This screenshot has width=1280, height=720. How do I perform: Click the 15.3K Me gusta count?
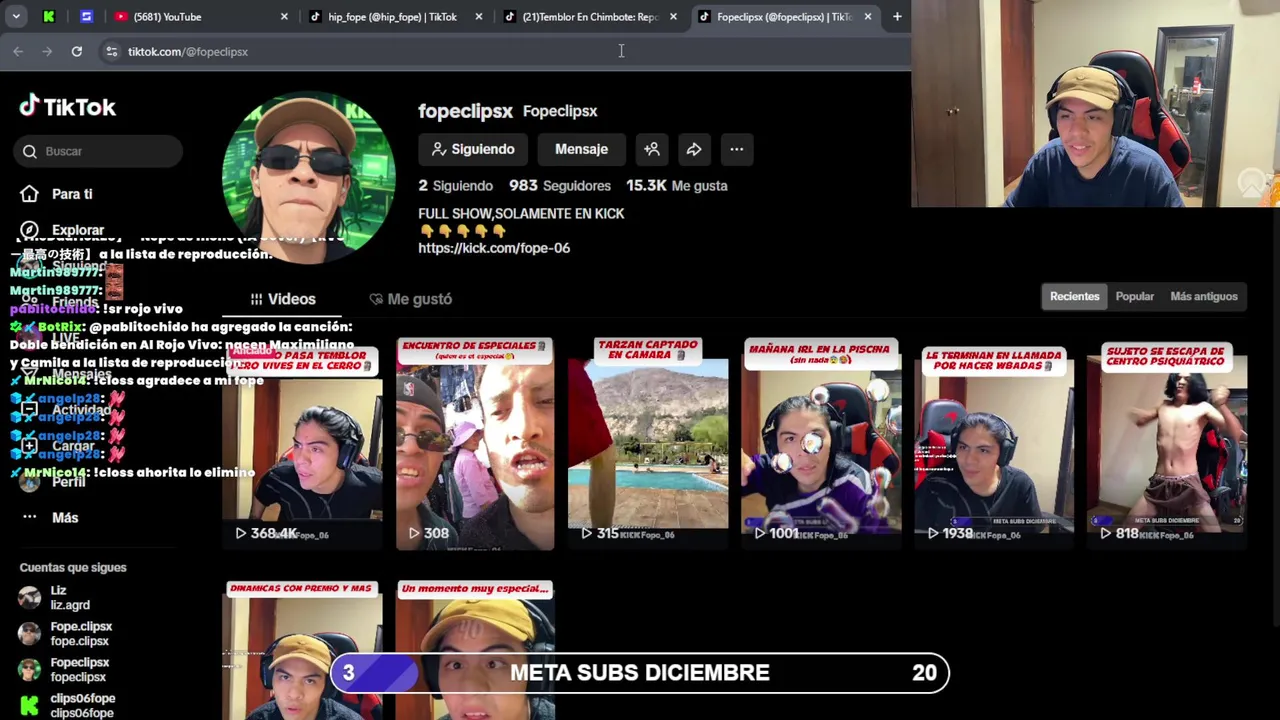(x=676, y=186)
